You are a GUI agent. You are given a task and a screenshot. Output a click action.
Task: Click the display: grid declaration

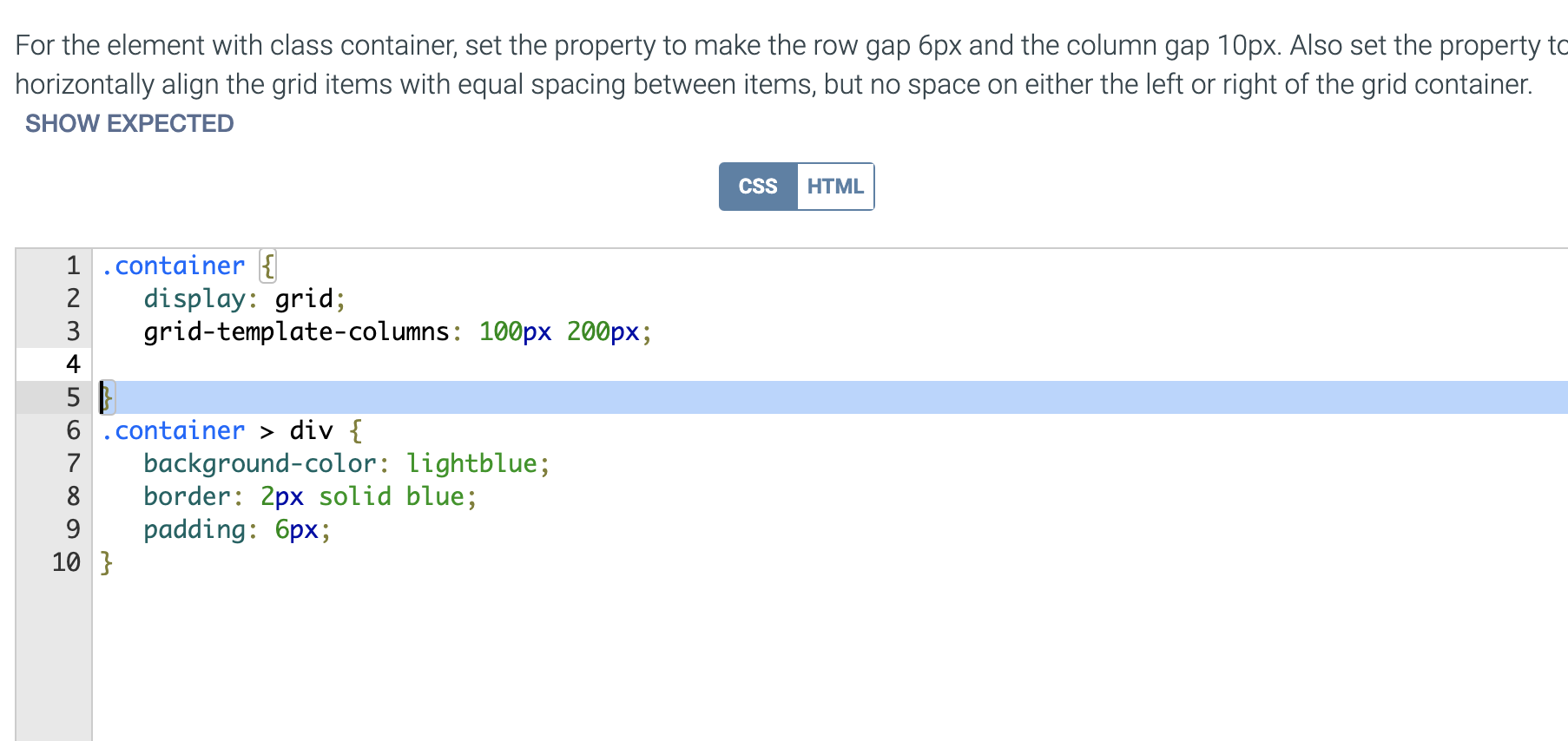coord(245,298)
